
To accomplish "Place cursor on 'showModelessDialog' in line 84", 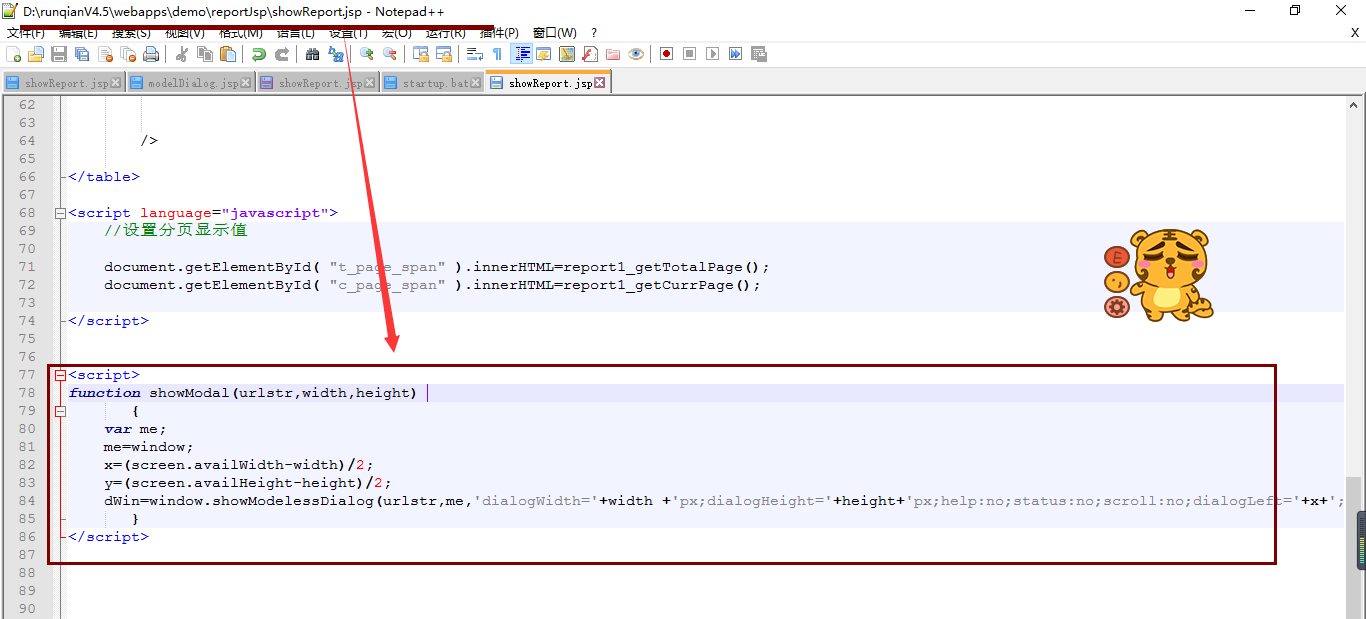I will click(x=294, y=501).
